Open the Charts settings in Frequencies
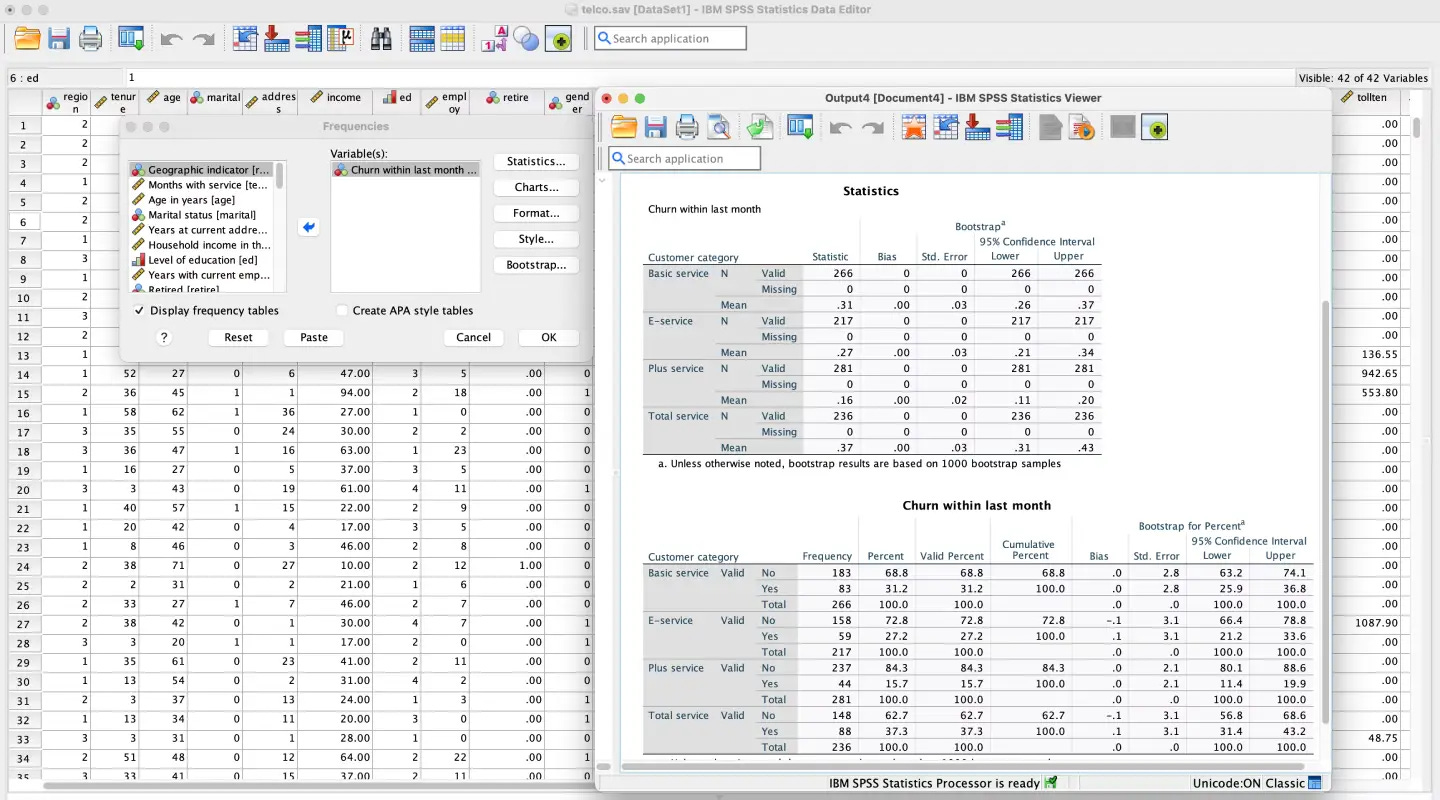1440x800 pixels. (x=535, y=187)
